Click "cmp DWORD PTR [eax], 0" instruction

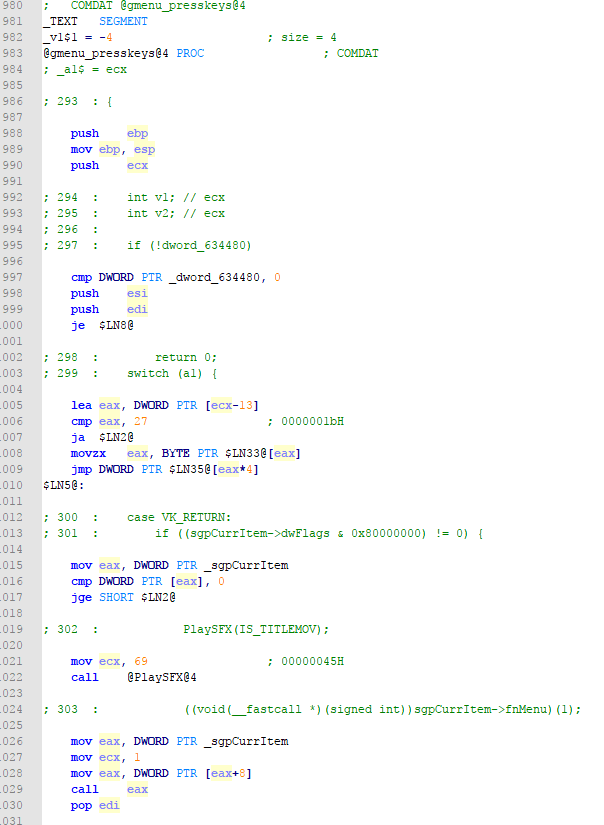[x=148, y=581]
